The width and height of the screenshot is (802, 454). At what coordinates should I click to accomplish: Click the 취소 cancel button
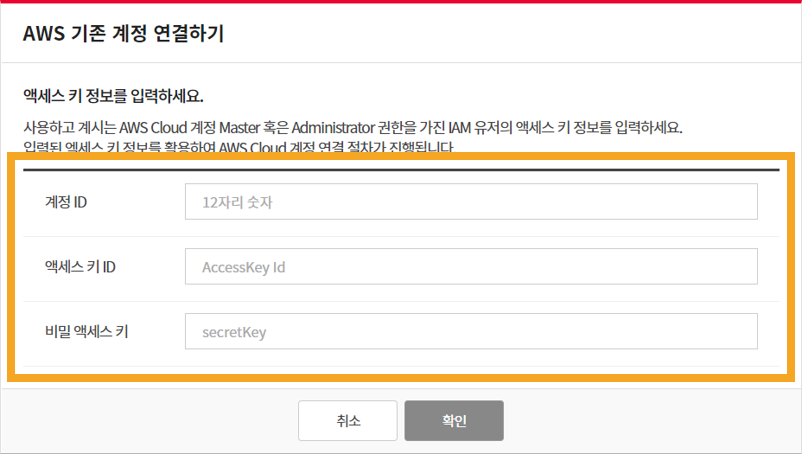(348, 420)
